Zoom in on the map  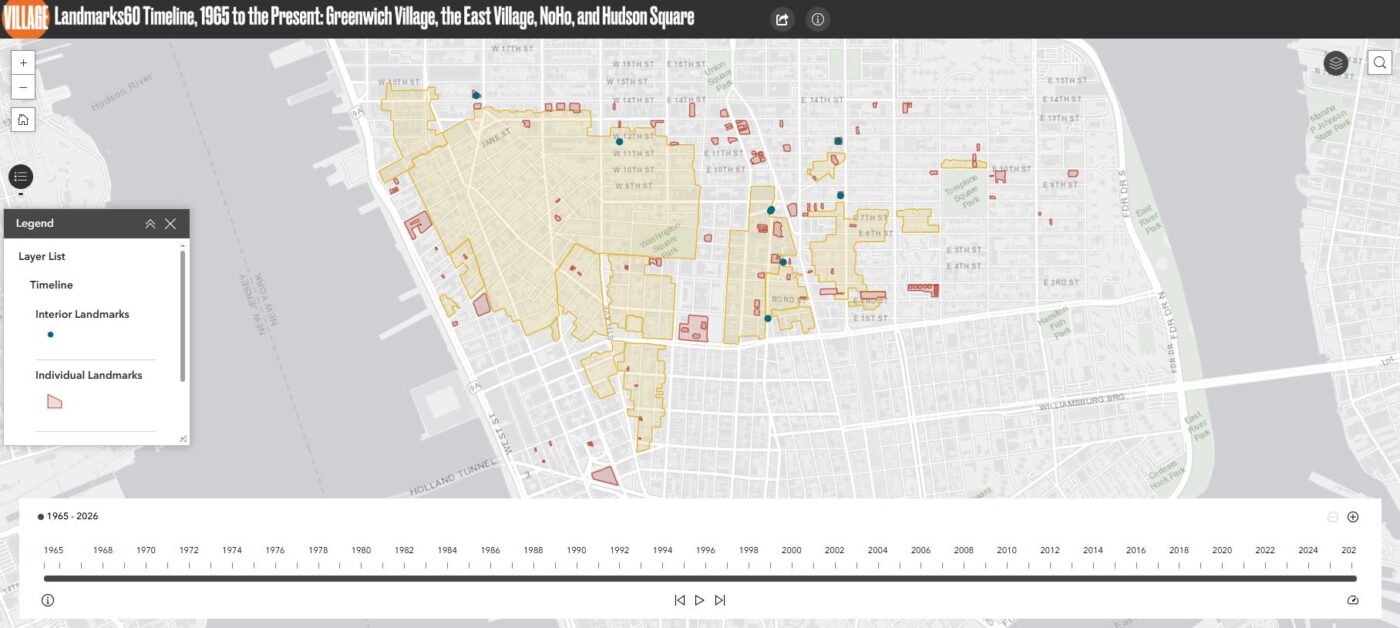pos(23,62)
